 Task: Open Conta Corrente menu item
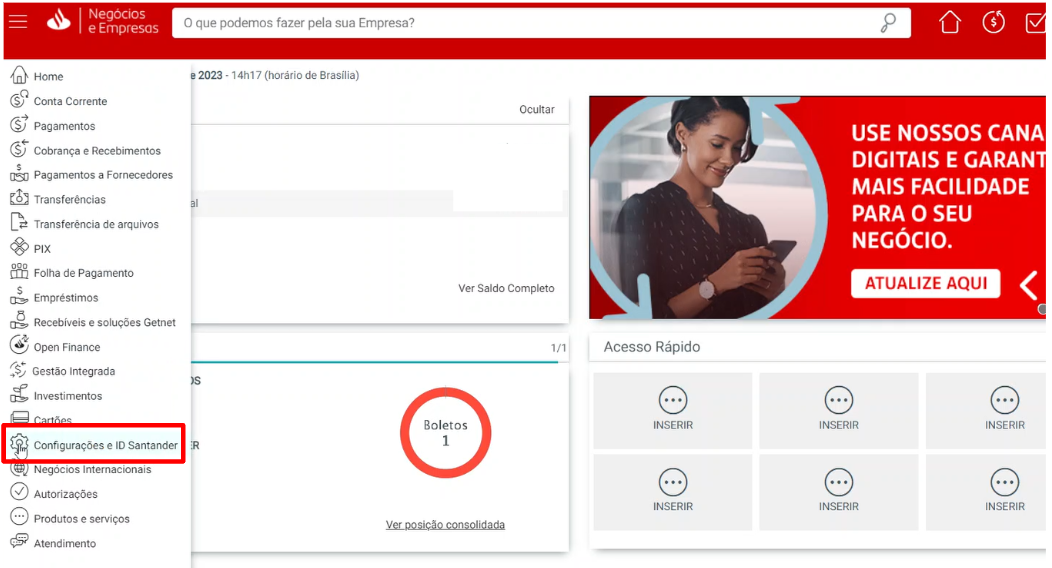coord(70,101)
